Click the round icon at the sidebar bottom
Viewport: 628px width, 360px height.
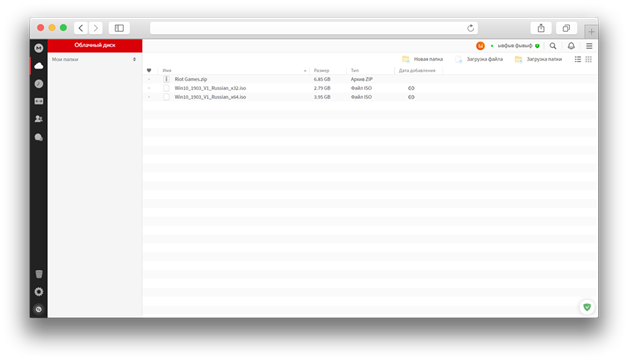tap(38, 309)
